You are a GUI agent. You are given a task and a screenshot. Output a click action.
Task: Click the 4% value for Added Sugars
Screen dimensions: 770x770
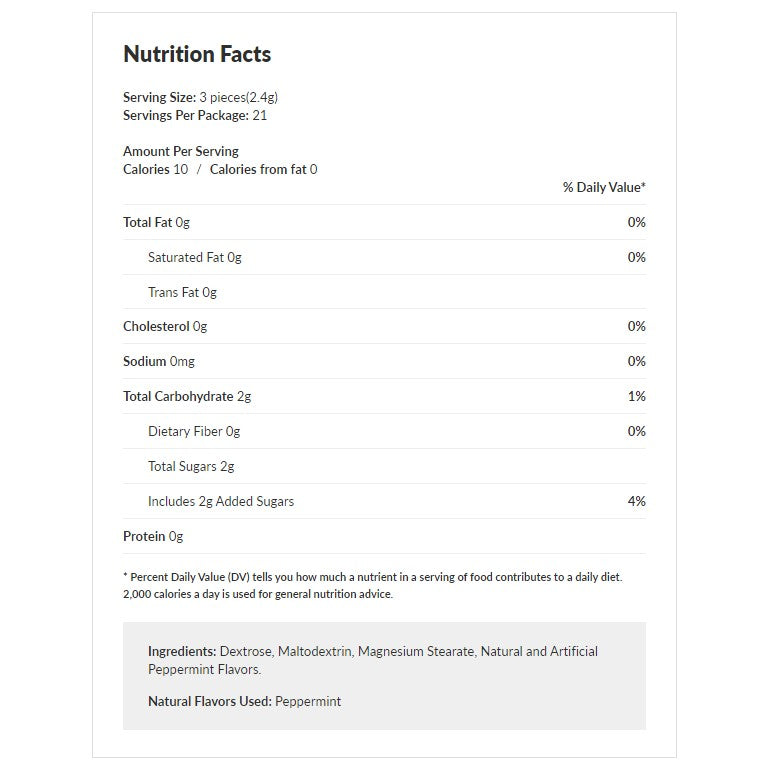(636, 501)
